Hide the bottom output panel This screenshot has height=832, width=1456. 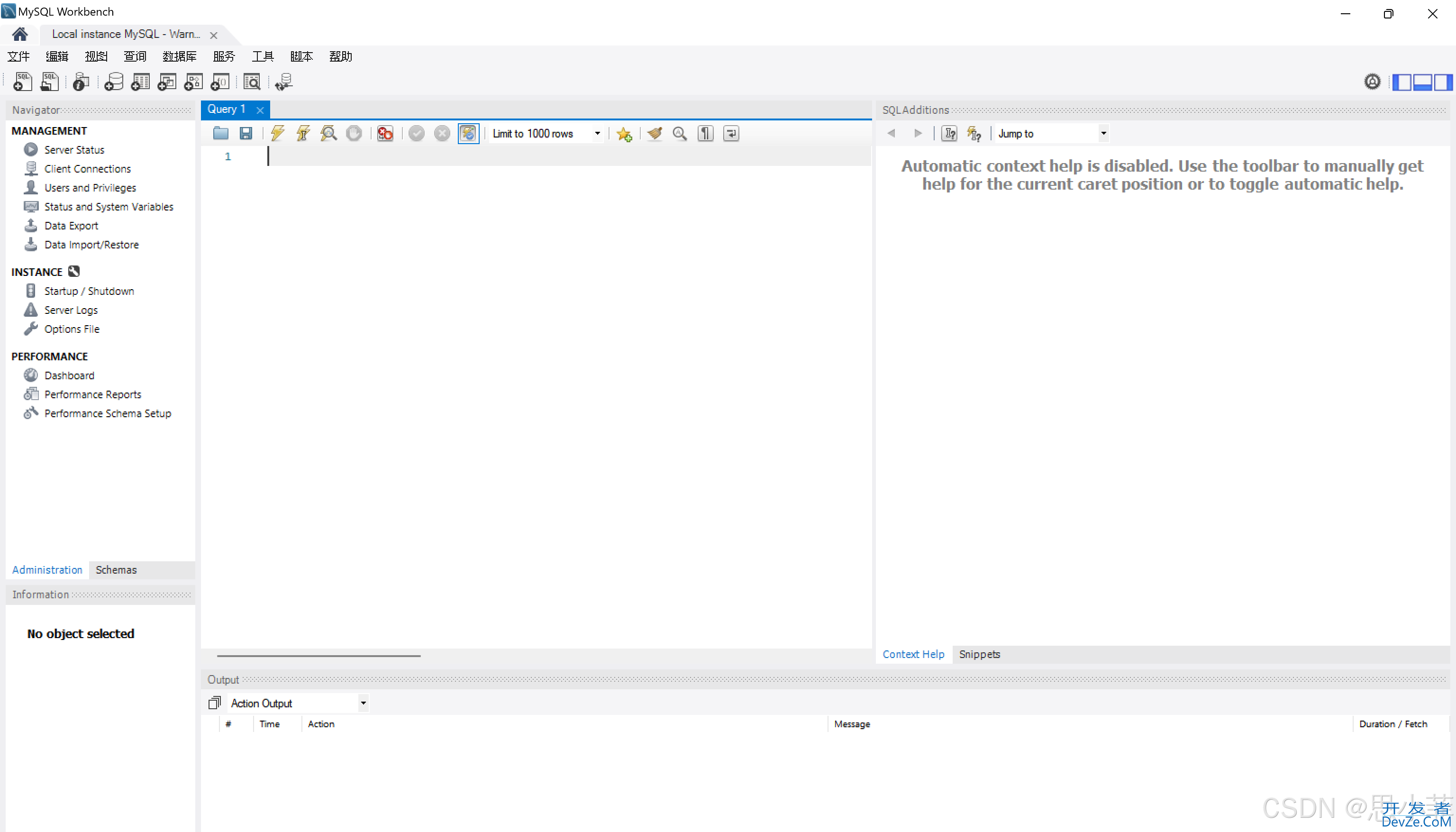[x=1422, y=82]
